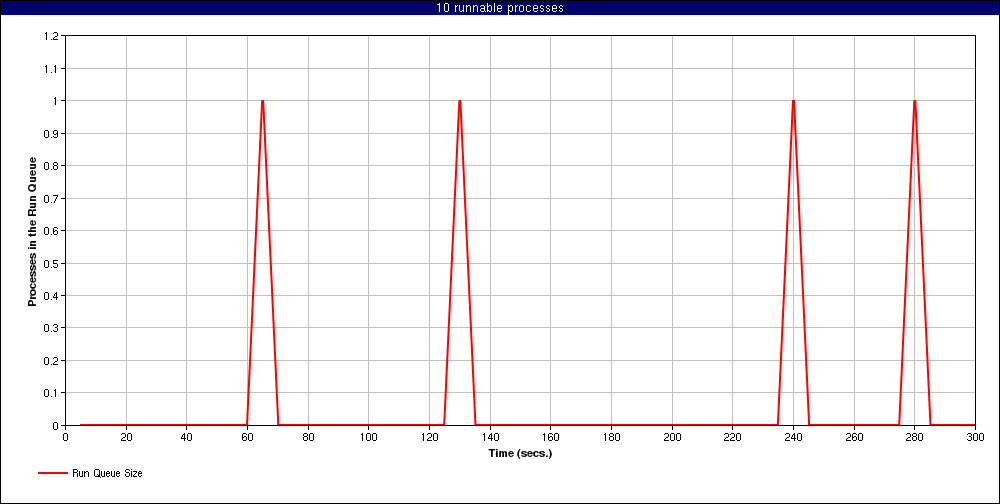
Task: Click the x-axis label 160
Action: pyautogui.click(x=550, y=437)
